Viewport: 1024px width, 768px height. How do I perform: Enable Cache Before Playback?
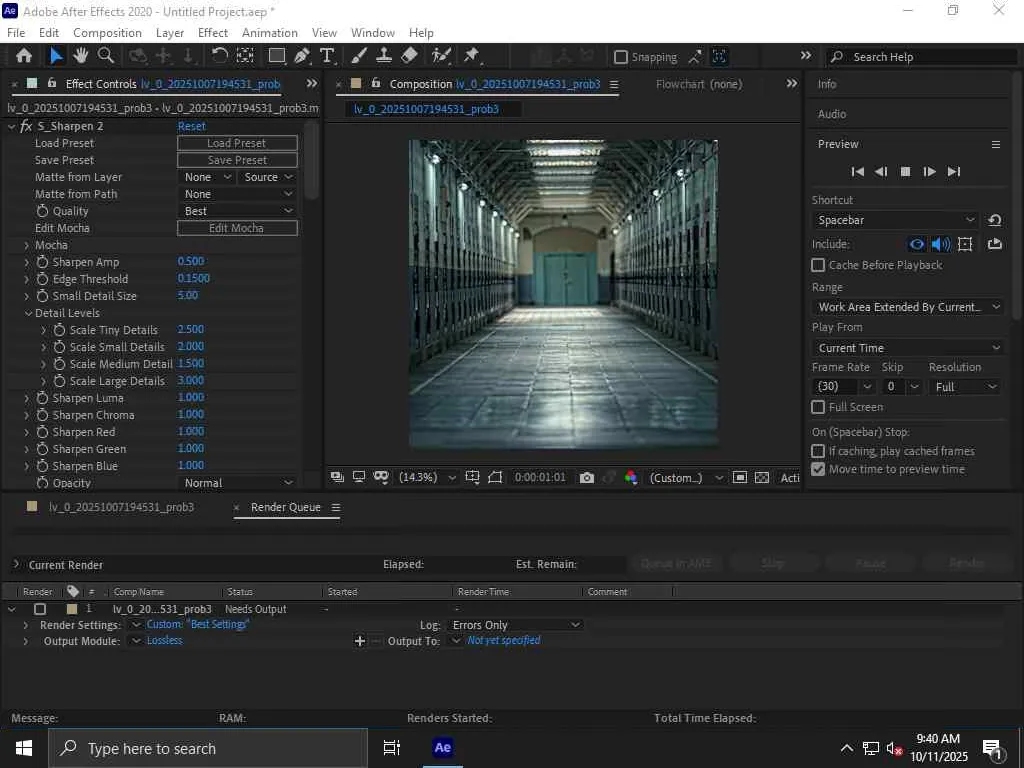coord(818,265)
